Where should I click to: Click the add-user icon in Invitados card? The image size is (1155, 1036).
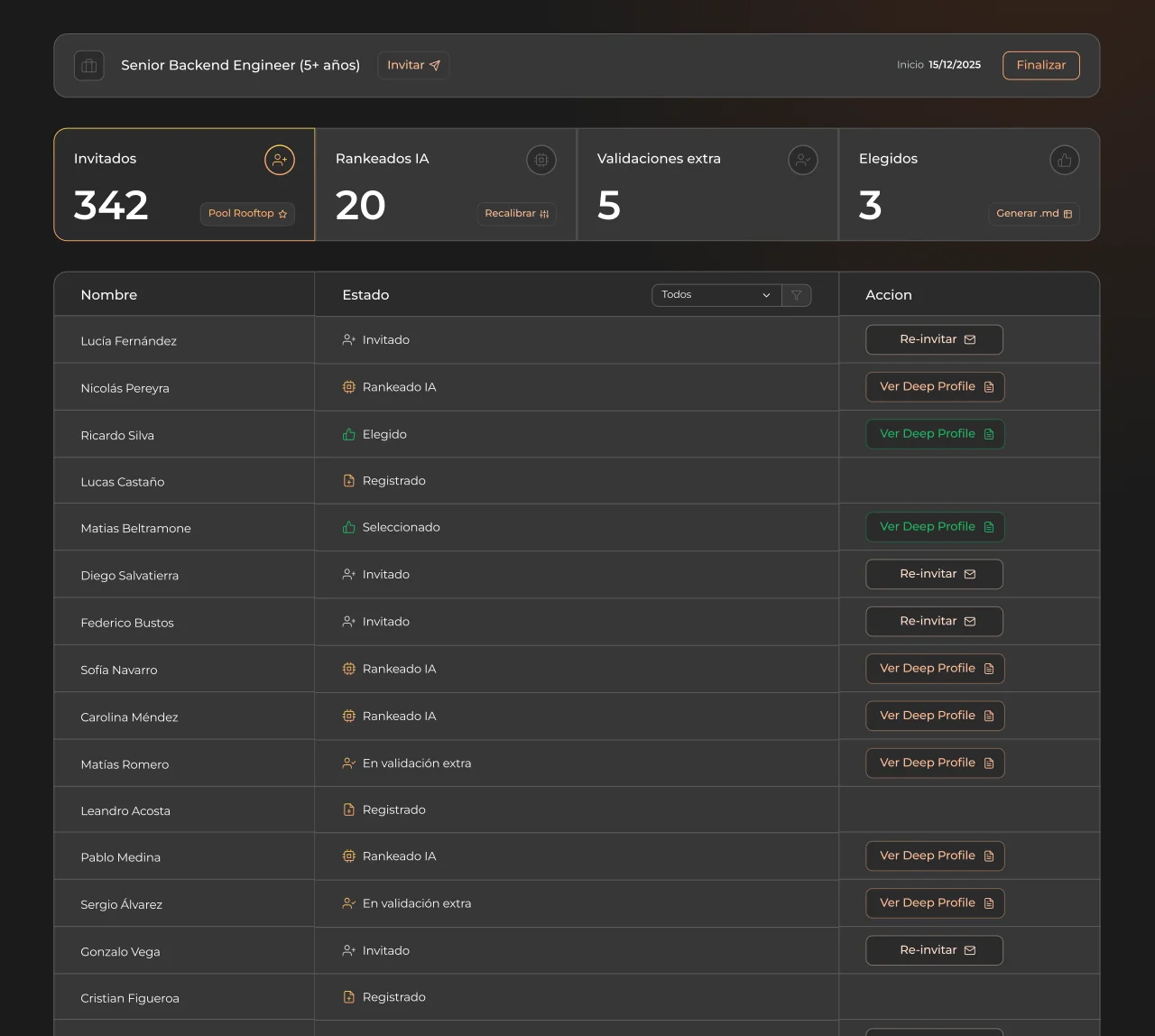[280, 160]
